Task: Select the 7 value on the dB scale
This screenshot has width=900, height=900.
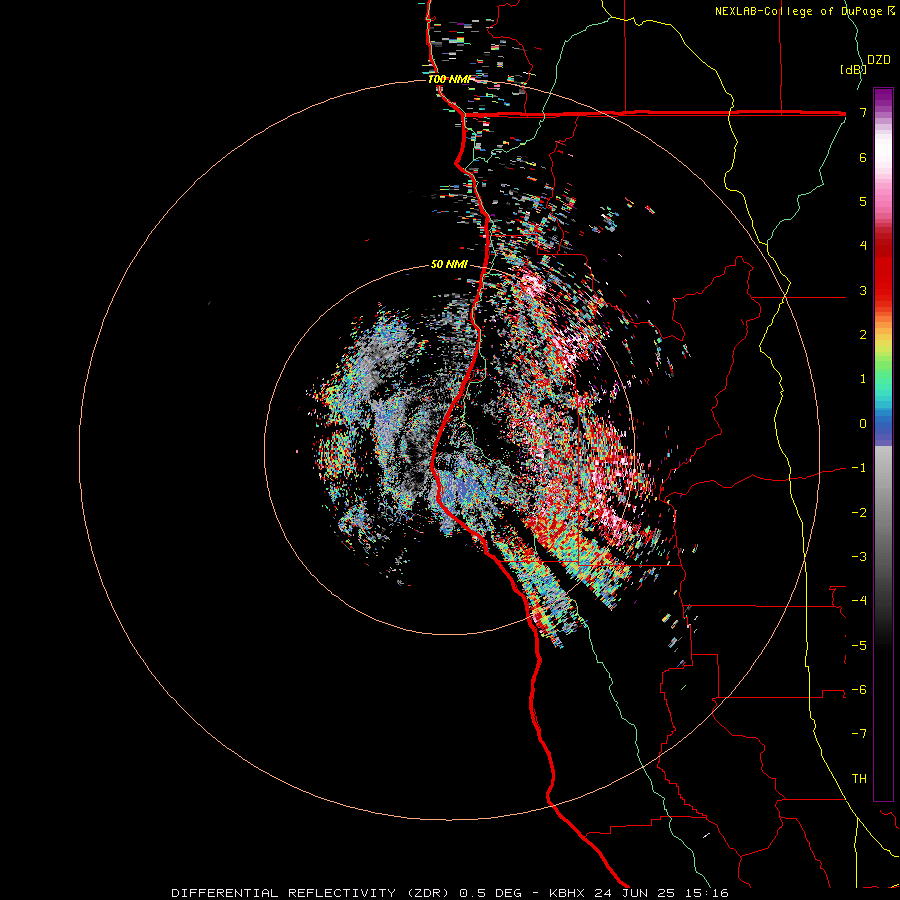Action: click(863, 112)
